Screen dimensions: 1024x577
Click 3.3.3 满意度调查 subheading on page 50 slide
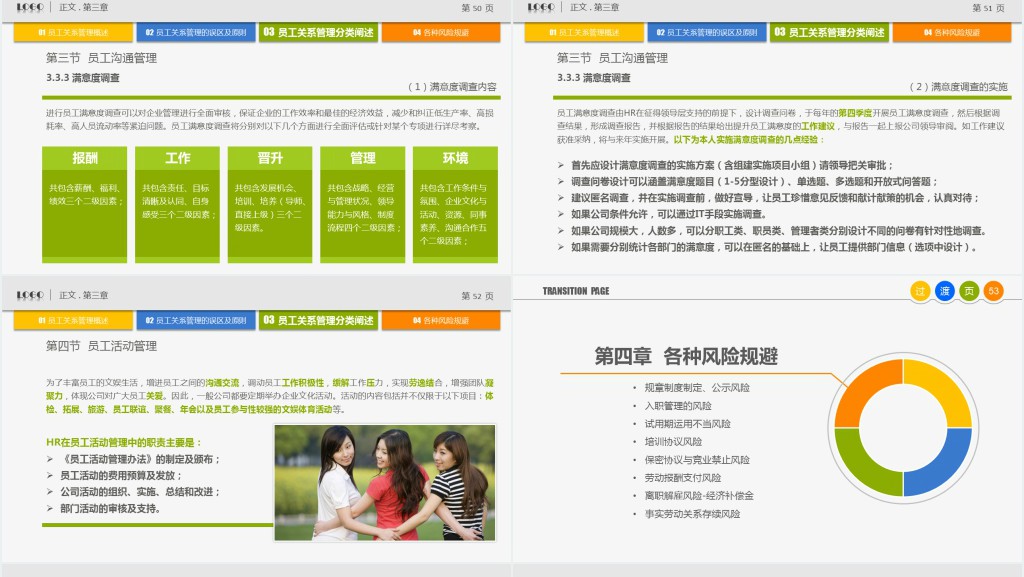click(x=83, y=78)
